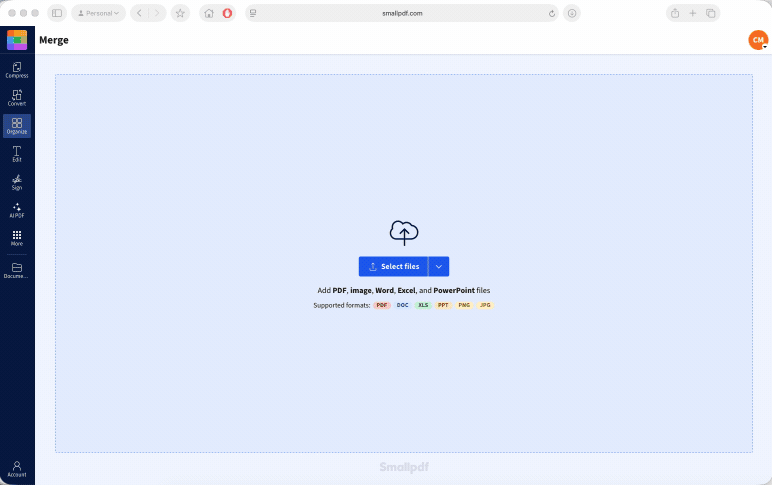
Task: Select the Organize sidebar icon
Action: pos(17,126)
